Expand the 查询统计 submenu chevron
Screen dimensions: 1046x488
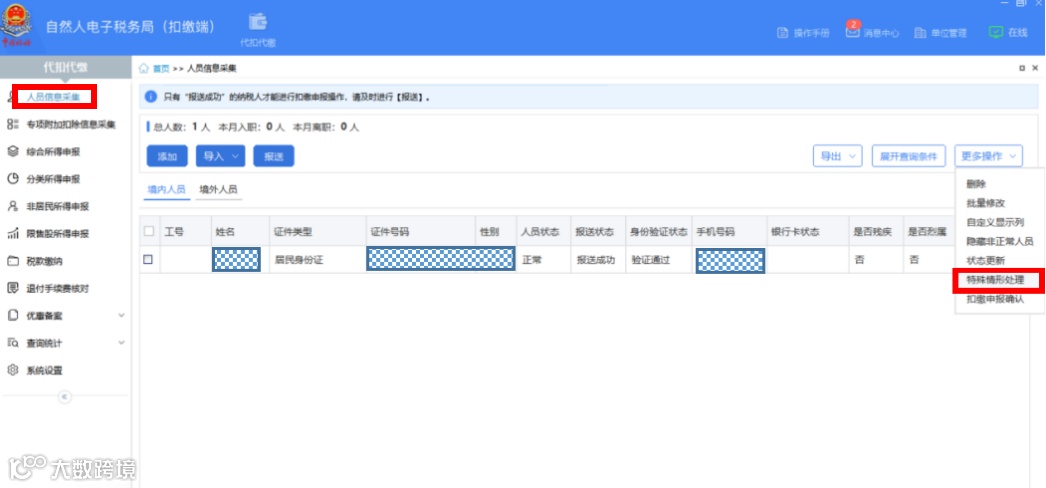pos(121,343)
